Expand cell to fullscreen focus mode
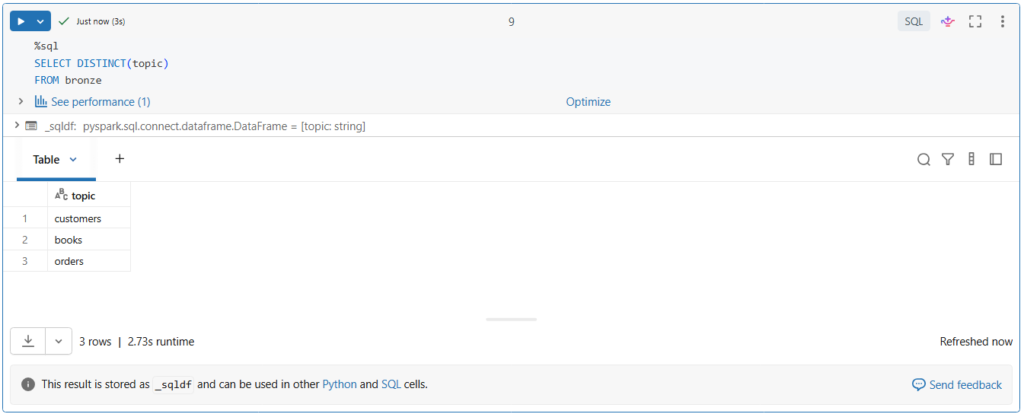The height and width of the screenshot is (414, 1024). point(975,21)
